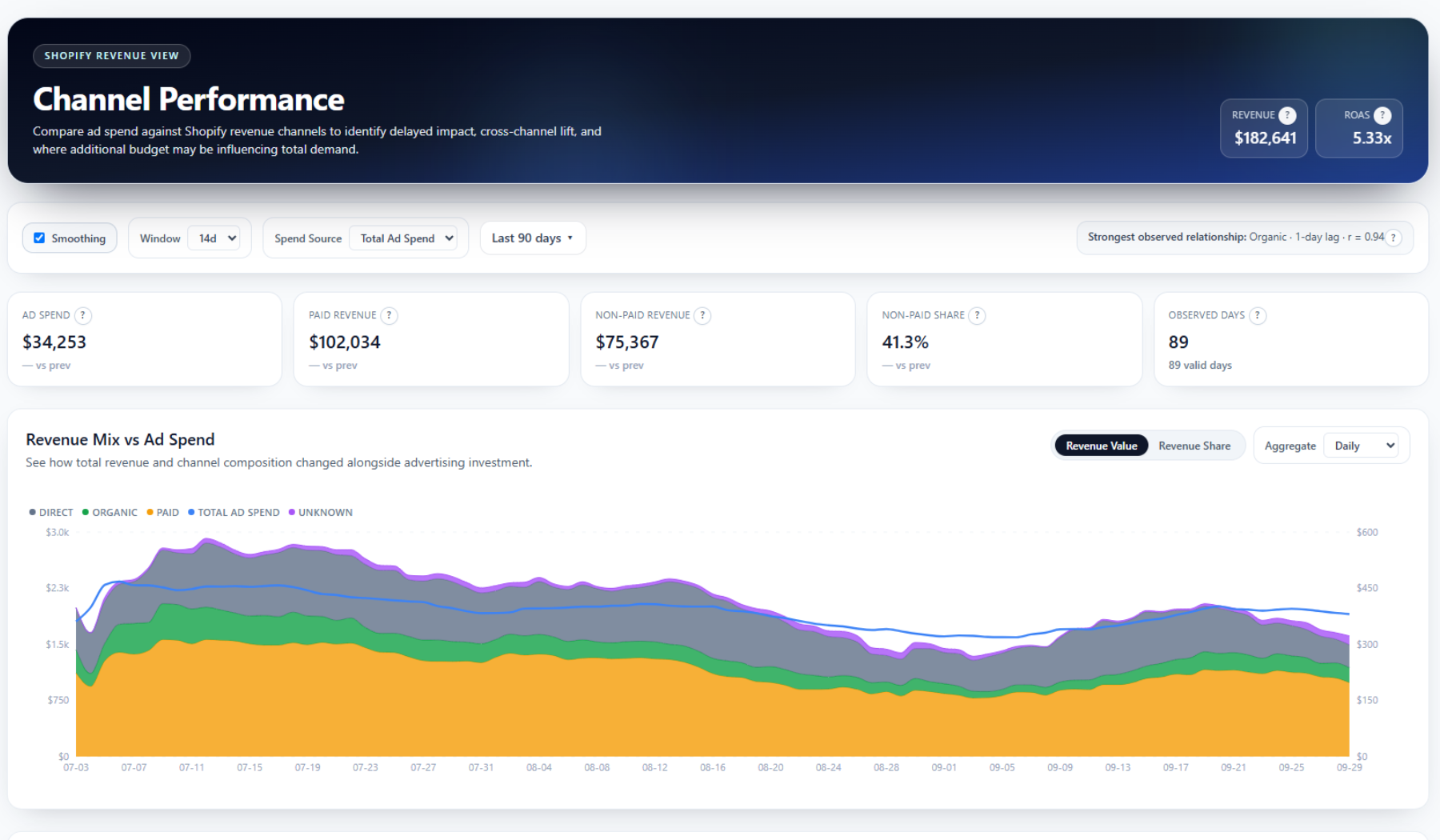Click the Observed Days help icon
This screenshot has height=840, width=1440.
[x=1258, y=315]
